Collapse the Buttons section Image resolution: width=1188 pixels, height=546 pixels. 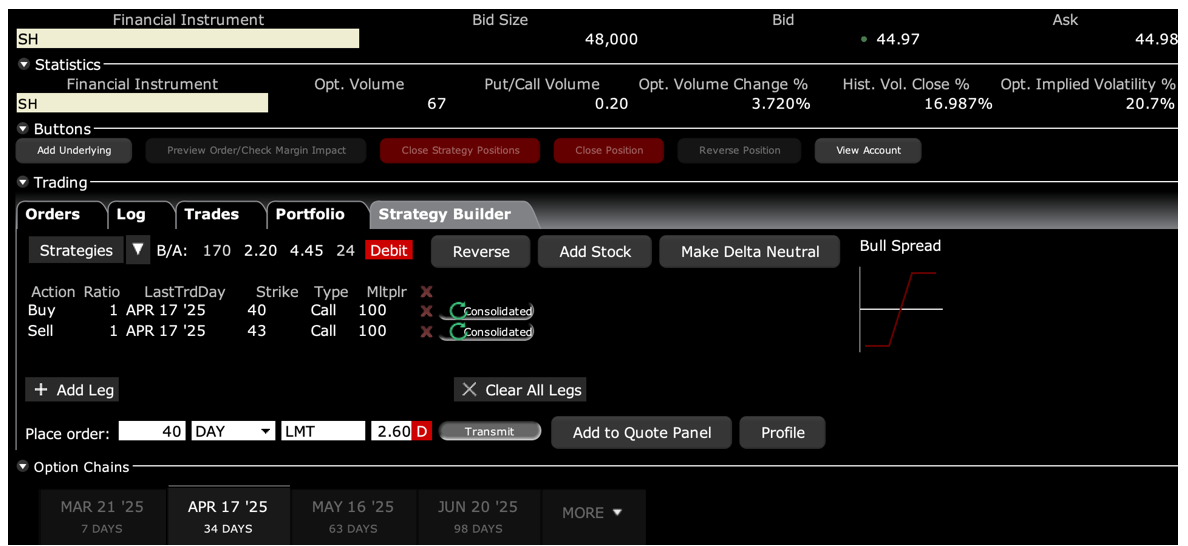tap(24, 129)
